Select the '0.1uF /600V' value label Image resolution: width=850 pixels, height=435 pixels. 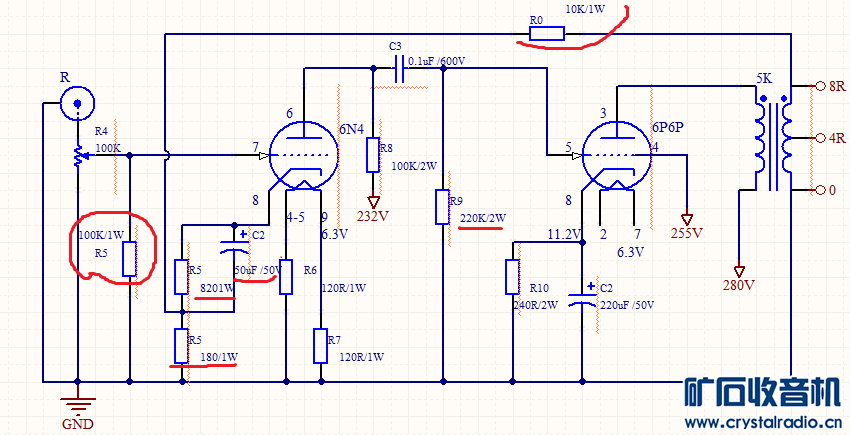click(x=436, y=61)
